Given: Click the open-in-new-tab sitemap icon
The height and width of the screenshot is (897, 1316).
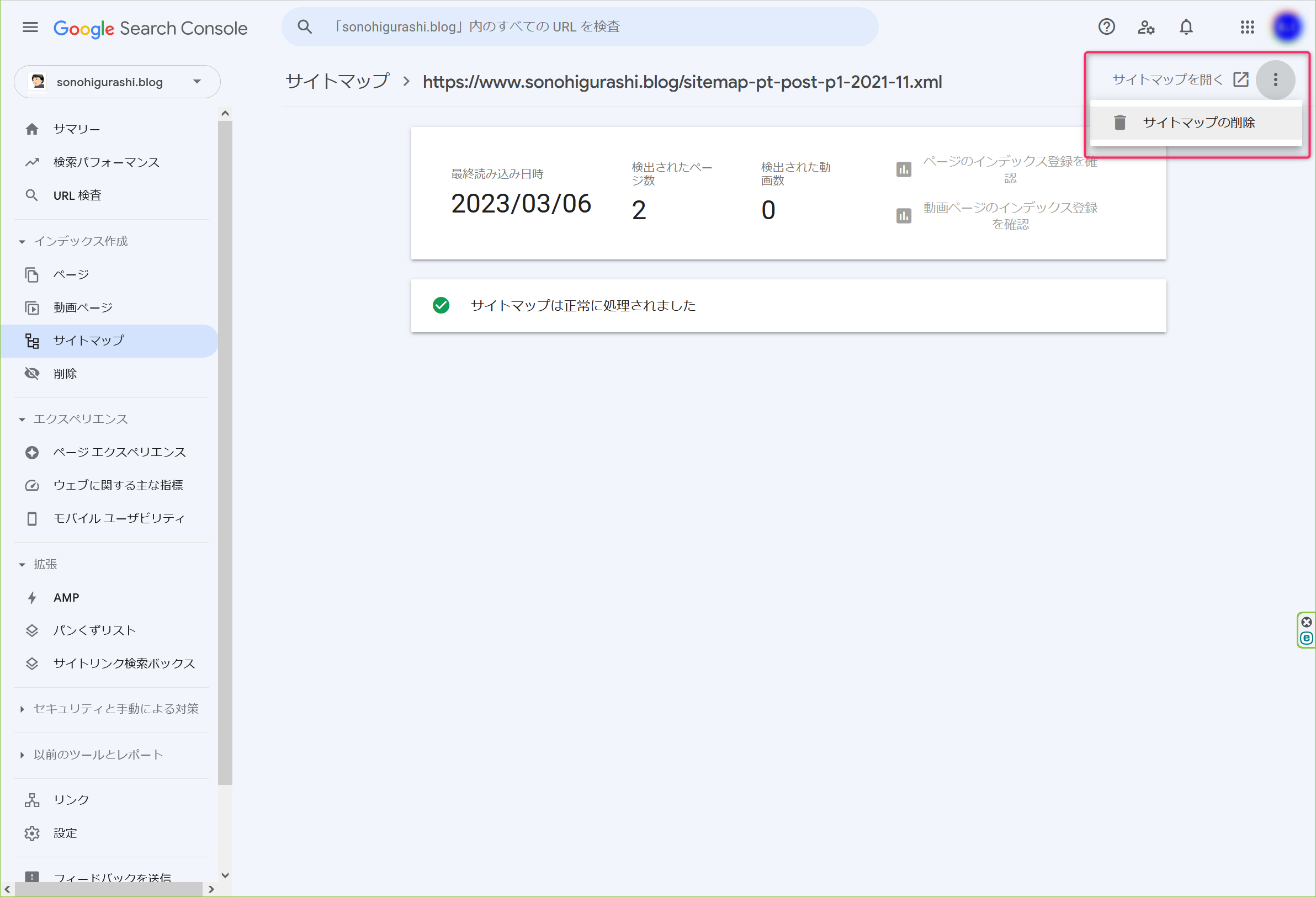Looking at the screenshot, I should pos(1240,79).
